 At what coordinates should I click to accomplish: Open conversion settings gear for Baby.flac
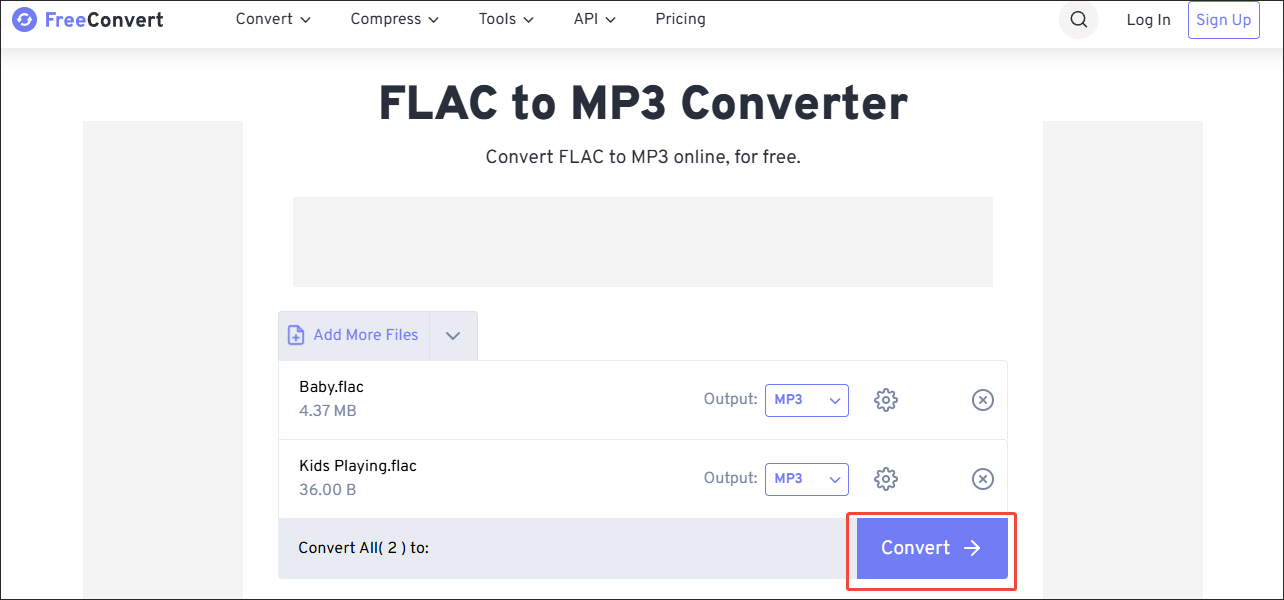point(885,399)
